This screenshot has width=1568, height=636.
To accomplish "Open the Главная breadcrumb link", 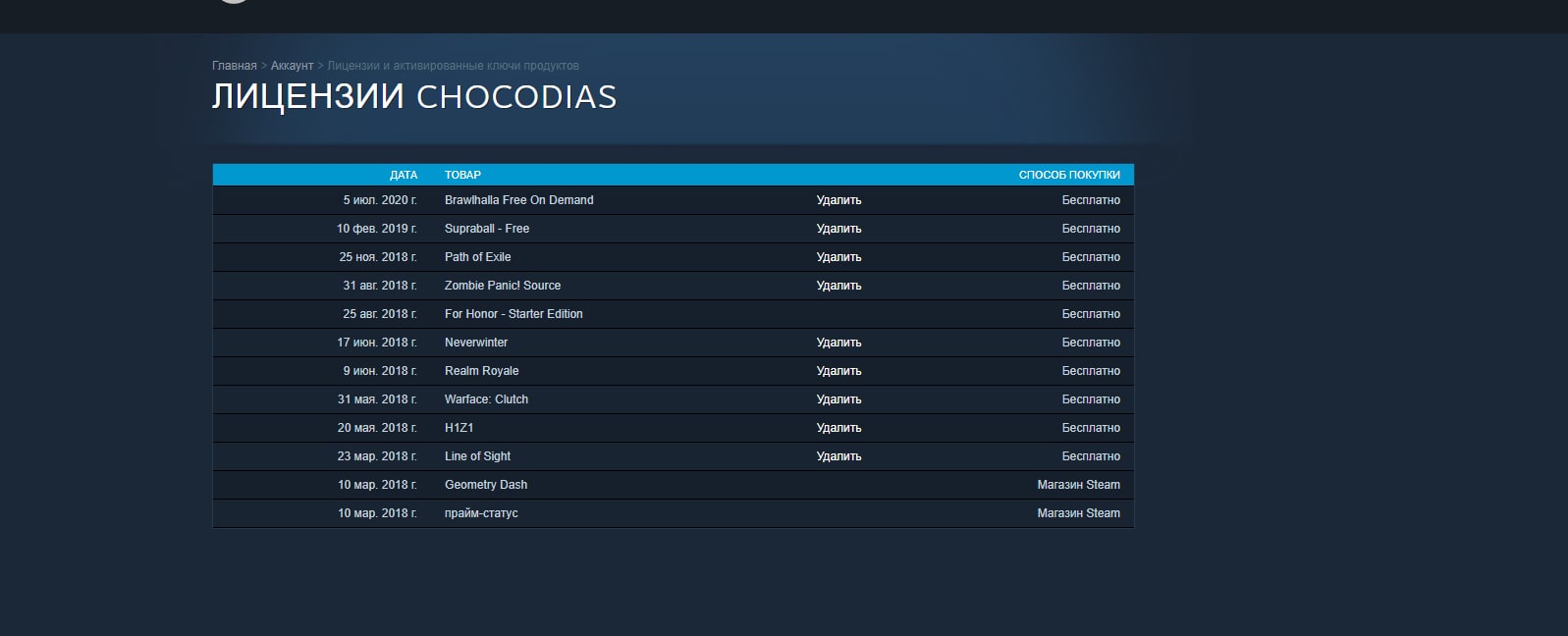I will pyautogui.click(x=234, y=66).
